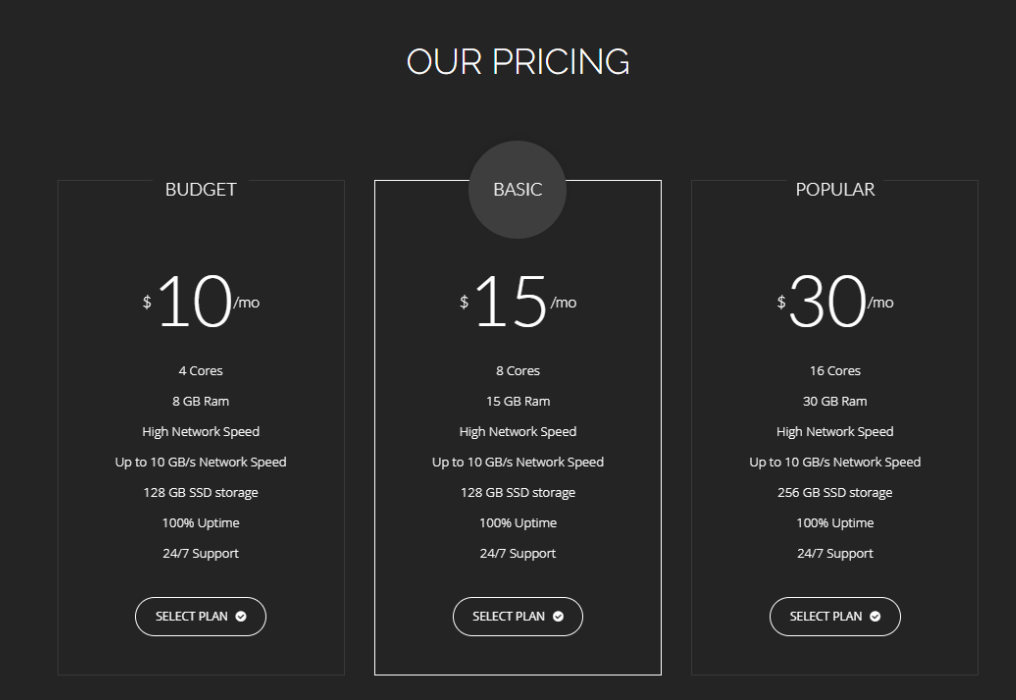Click the $15/mo price in Basic
The width and height of the screenshot is (1016, 700).
point(518,301)
